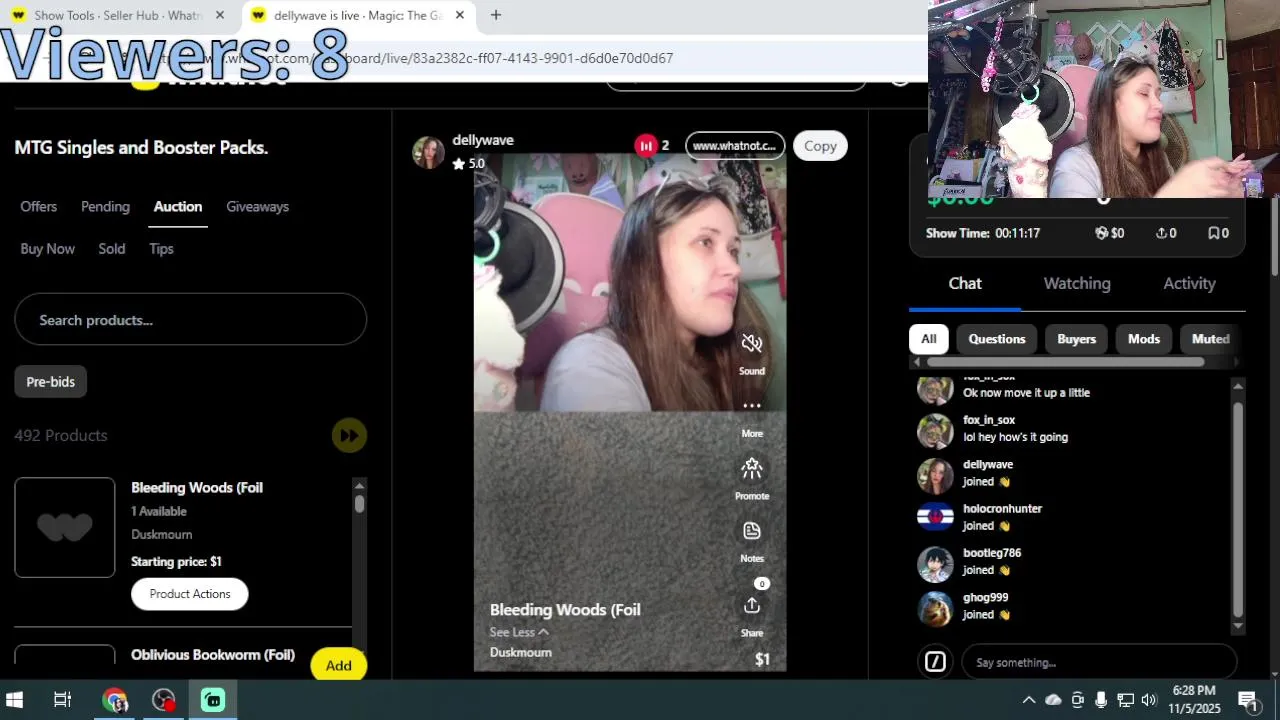Click fox_in_sox avatar in chat
This screenshot has width=1280, height=720.
click(935, 431)
